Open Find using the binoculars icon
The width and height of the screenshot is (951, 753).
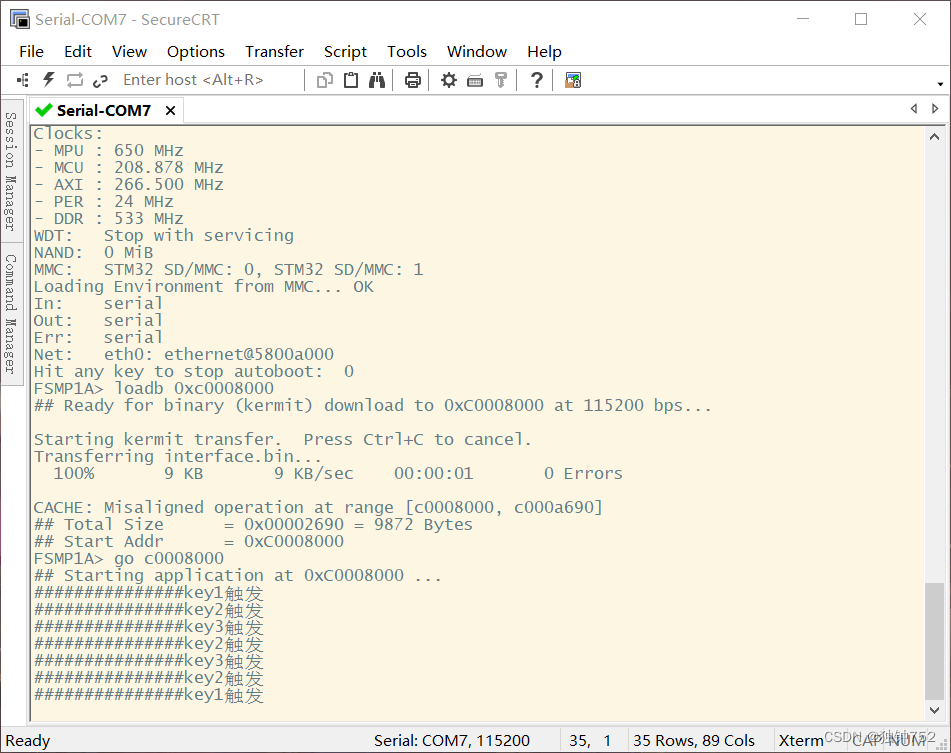377,80
